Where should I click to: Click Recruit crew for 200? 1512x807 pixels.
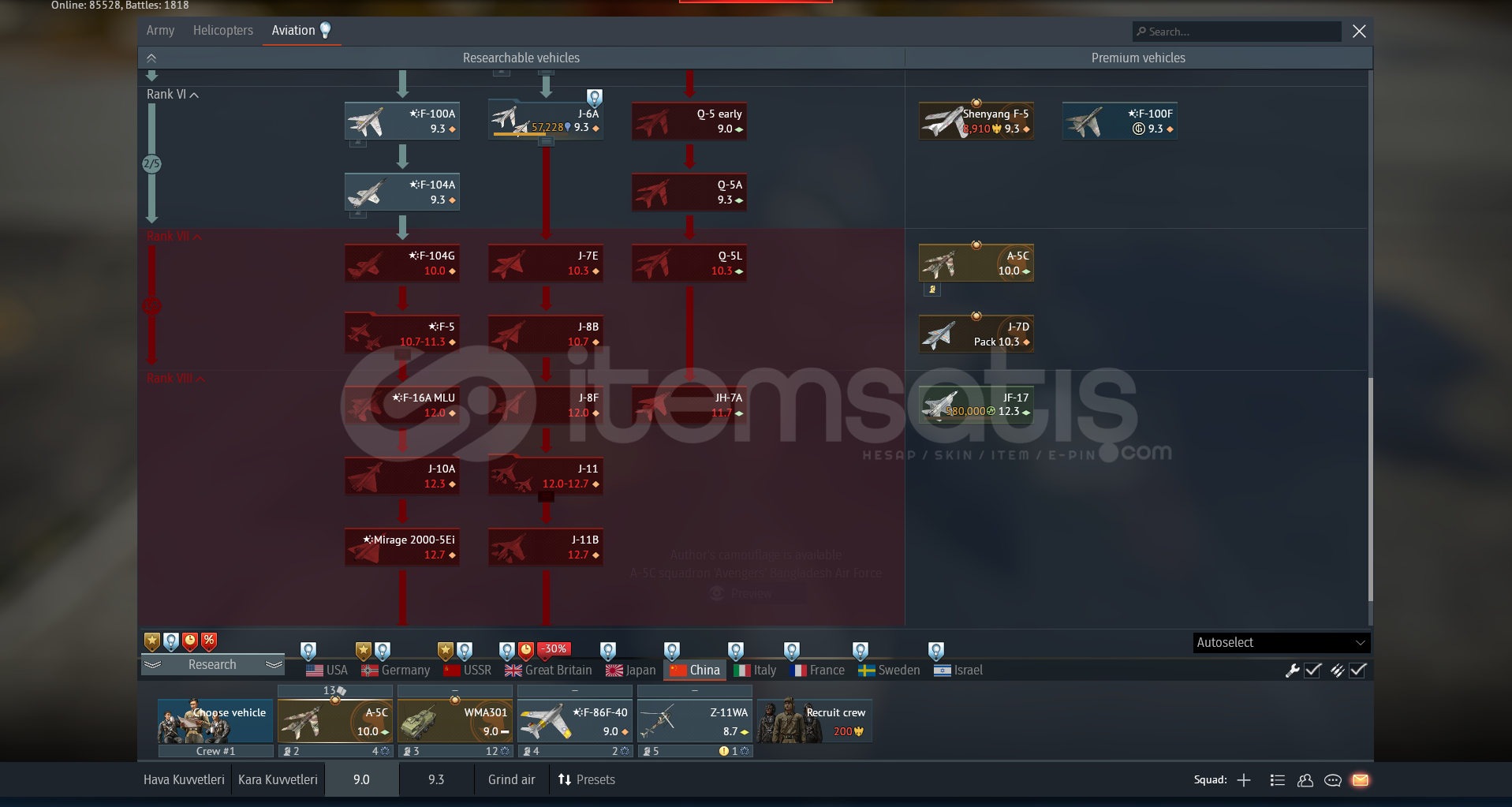pos(814,721)
